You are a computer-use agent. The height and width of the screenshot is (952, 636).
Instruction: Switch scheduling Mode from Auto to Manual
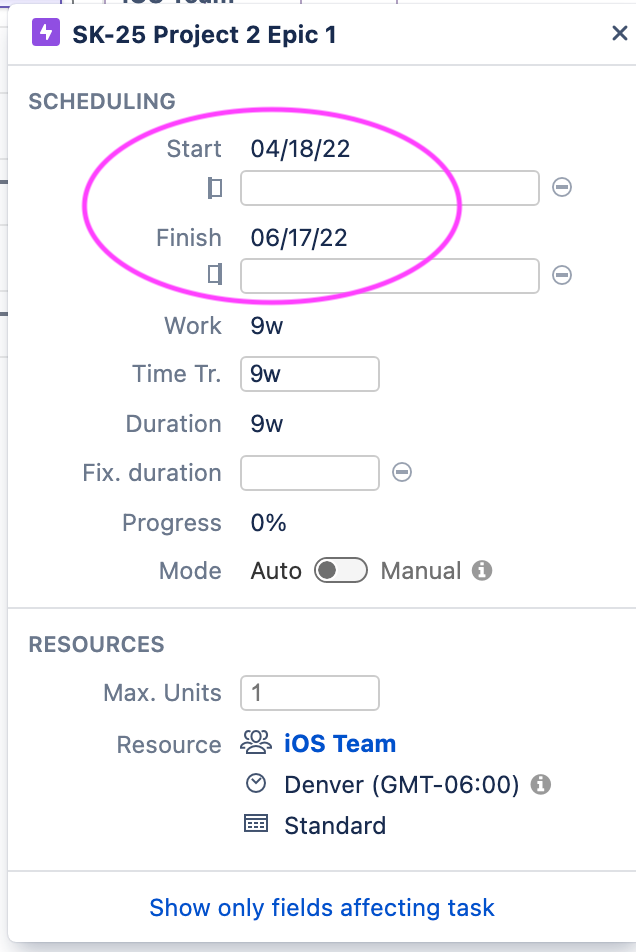tap(340, 570)
